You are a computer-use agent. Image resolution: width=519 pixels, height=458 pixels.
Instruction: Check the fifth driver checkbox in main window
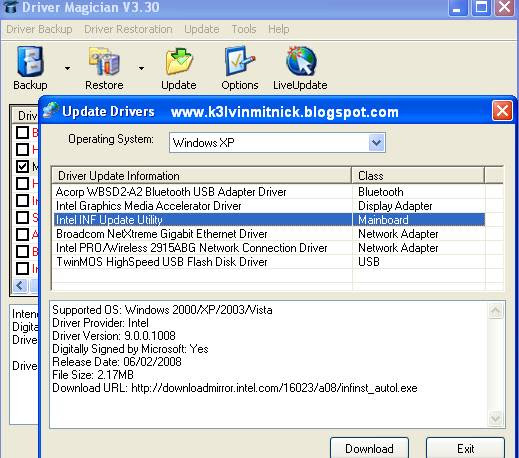[22, 200]
